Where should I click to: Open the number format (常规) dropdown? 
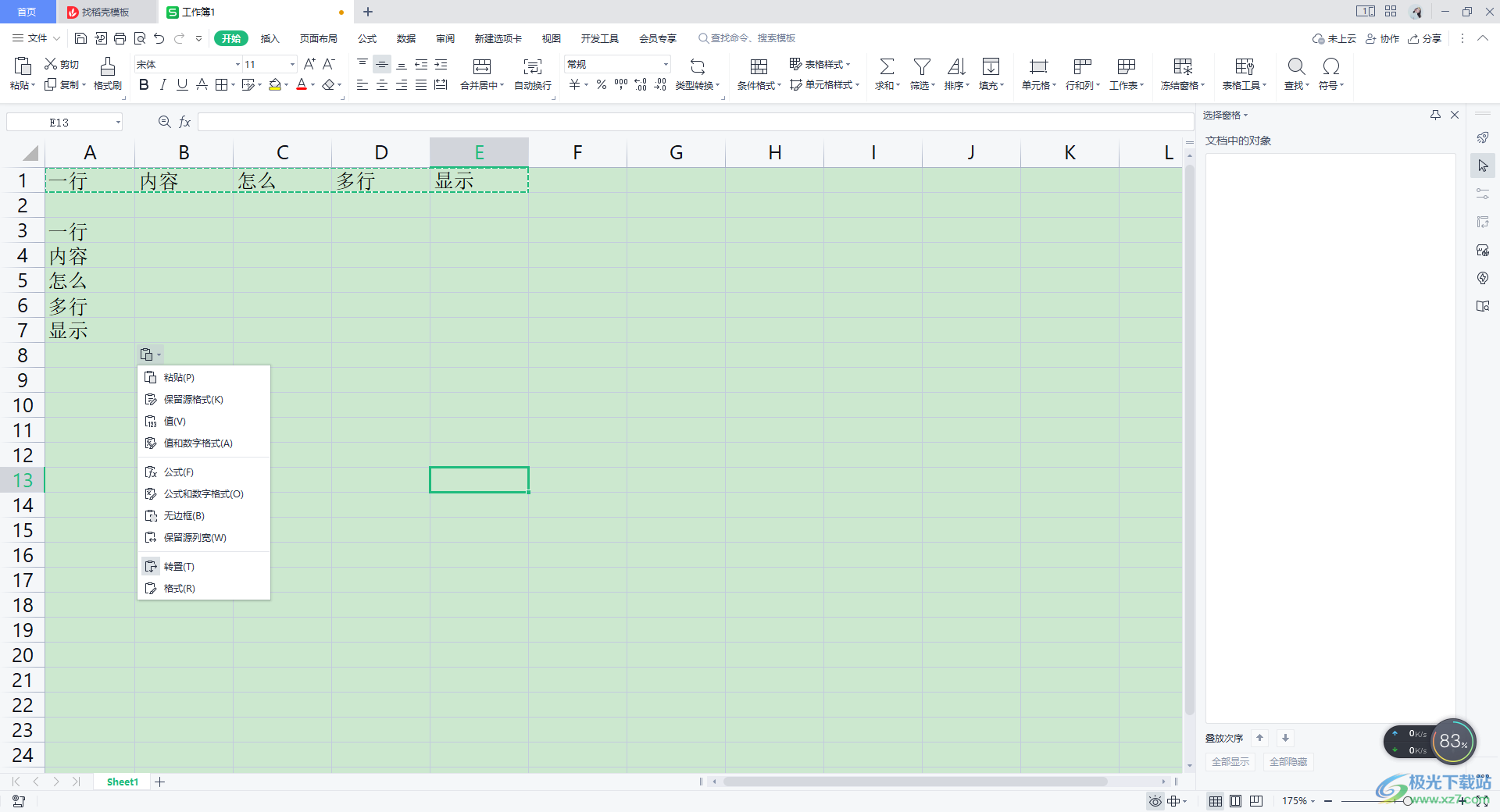pos(666,65)
